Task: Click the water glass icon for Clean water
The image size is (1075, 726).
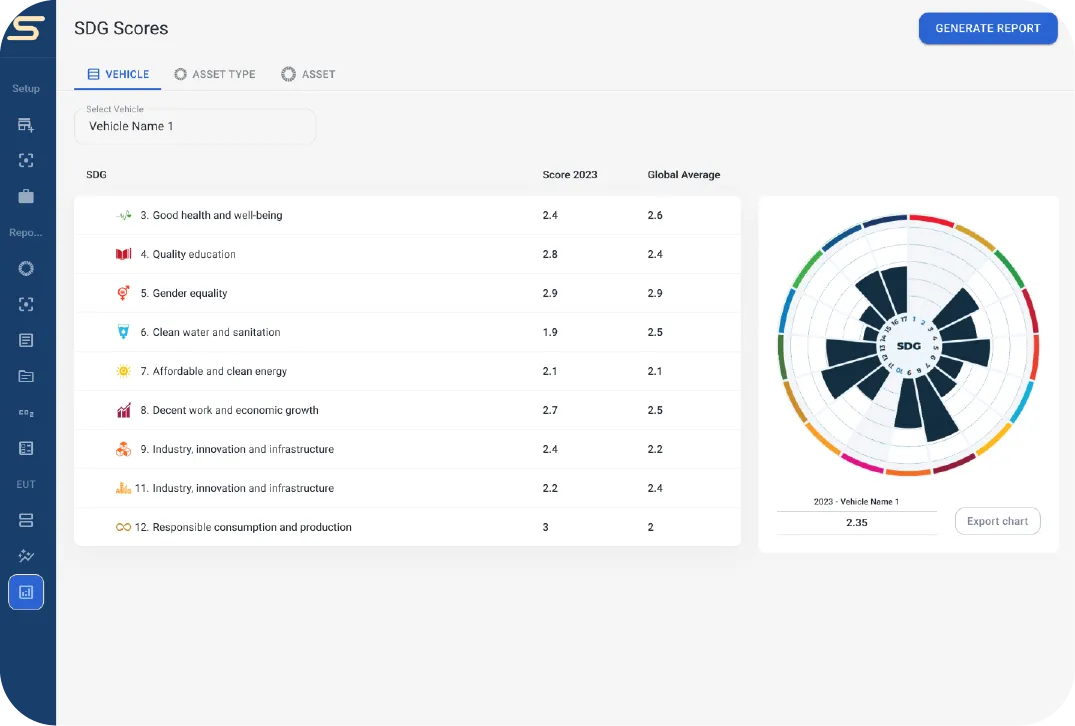Action: click(123, 332)
